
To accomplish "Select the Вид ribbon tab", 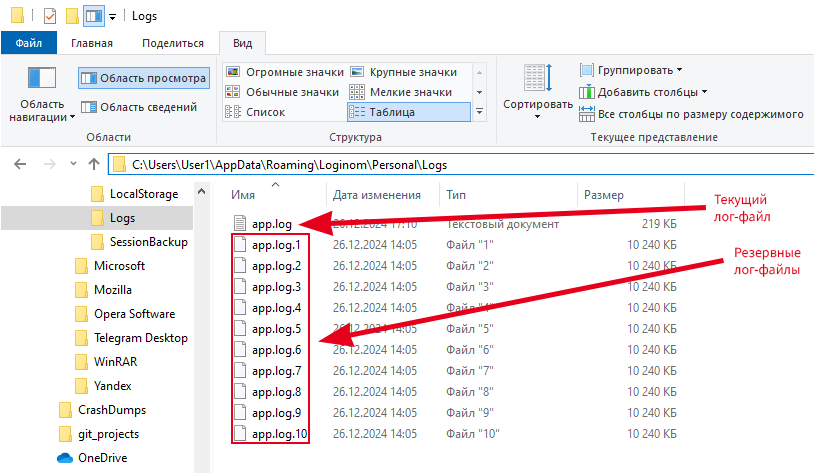I will (x=242, y=43).
